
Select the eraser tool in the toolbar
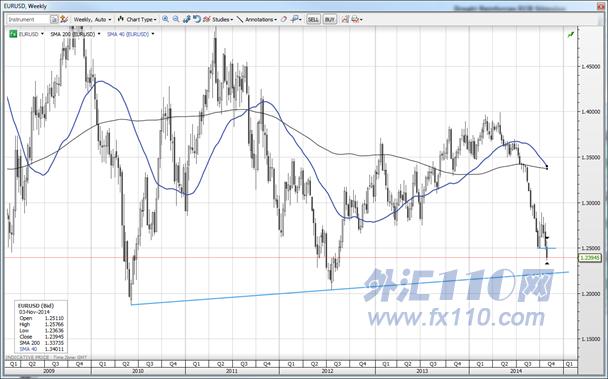tap(284, 19)
